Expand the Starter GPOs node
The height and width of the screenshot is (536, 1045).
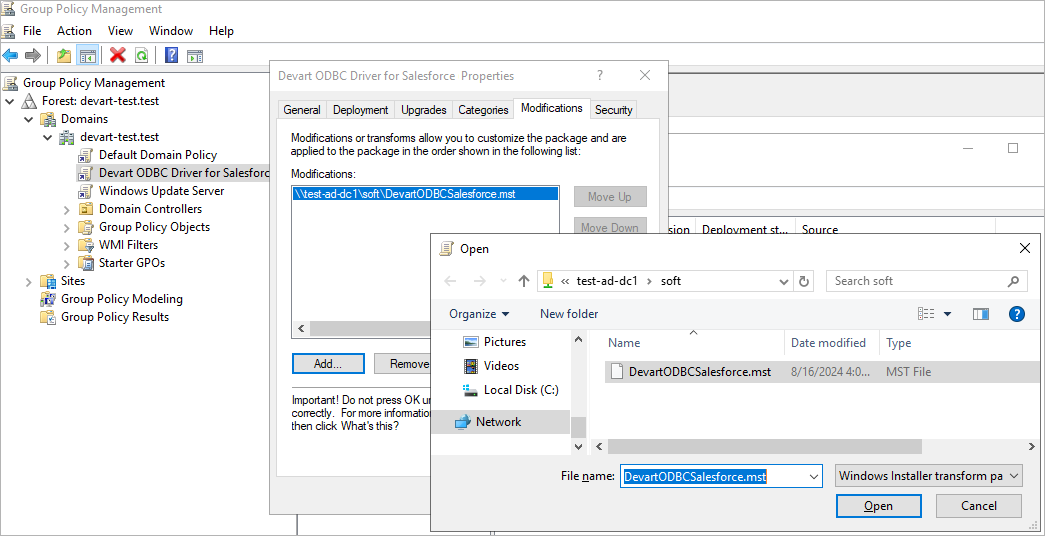[x=67, y=263]
